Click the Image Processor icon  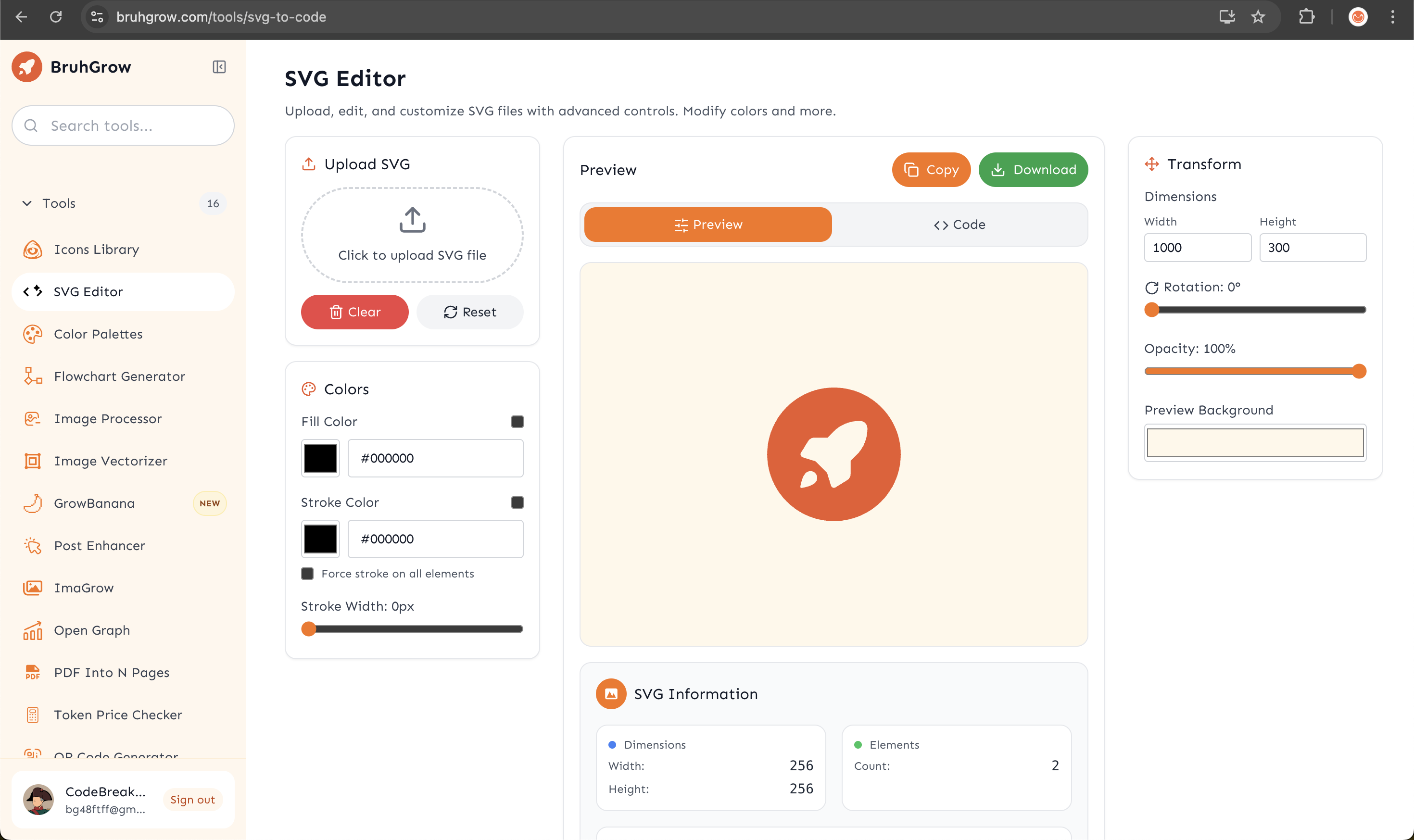pyautogui.click(x=33, y=419)
